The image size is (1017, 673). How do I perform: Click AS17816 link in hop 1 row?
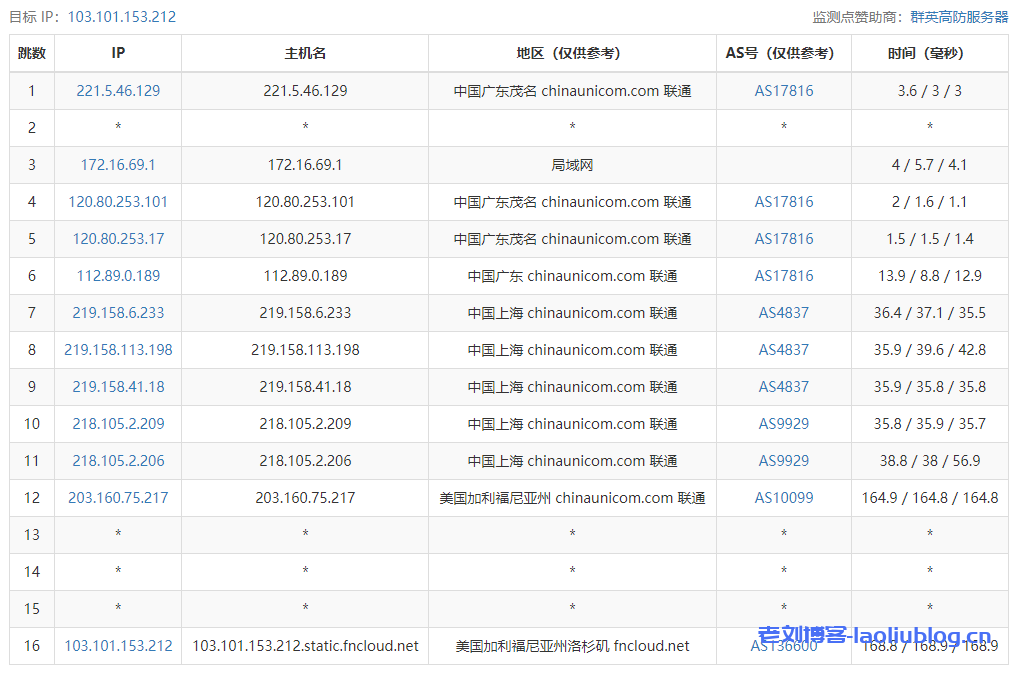tap(784, 91)
